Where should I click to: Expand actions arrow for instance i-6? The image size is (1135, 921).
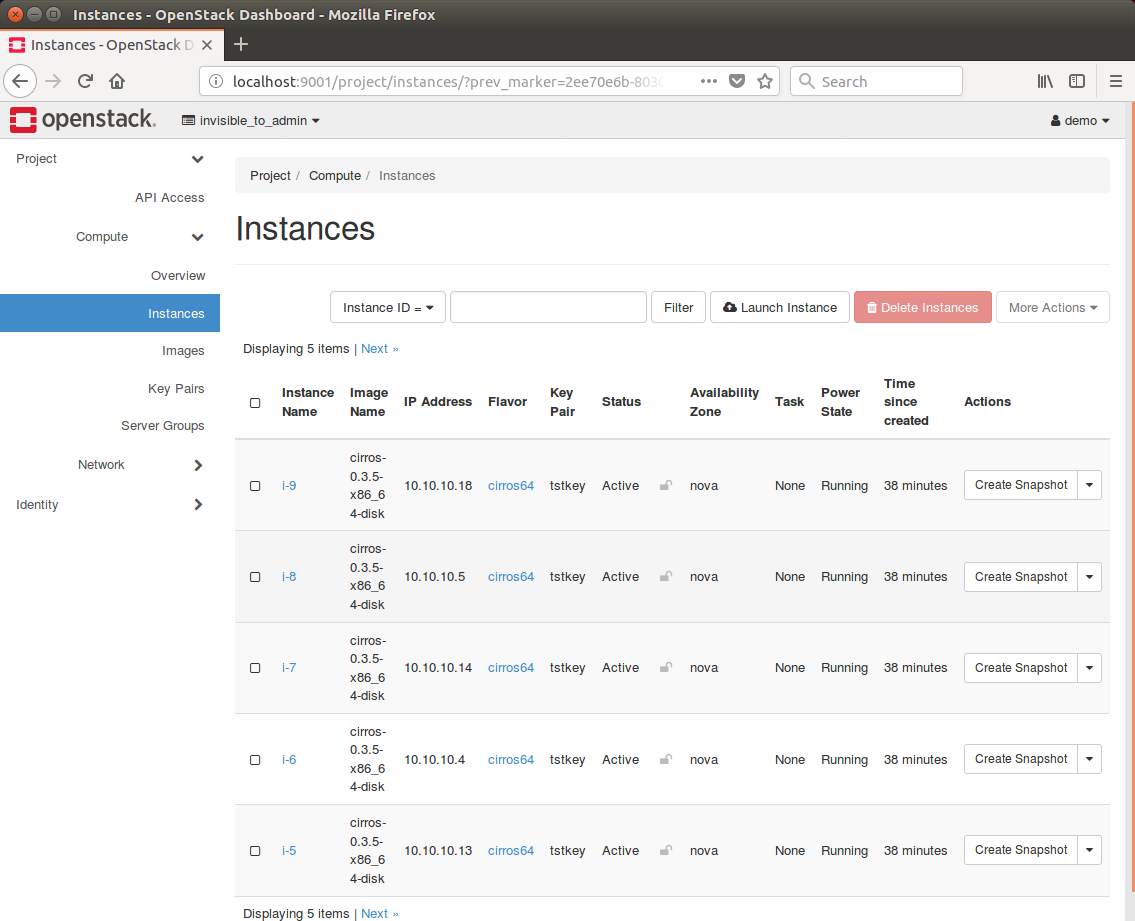[1089, 759]
